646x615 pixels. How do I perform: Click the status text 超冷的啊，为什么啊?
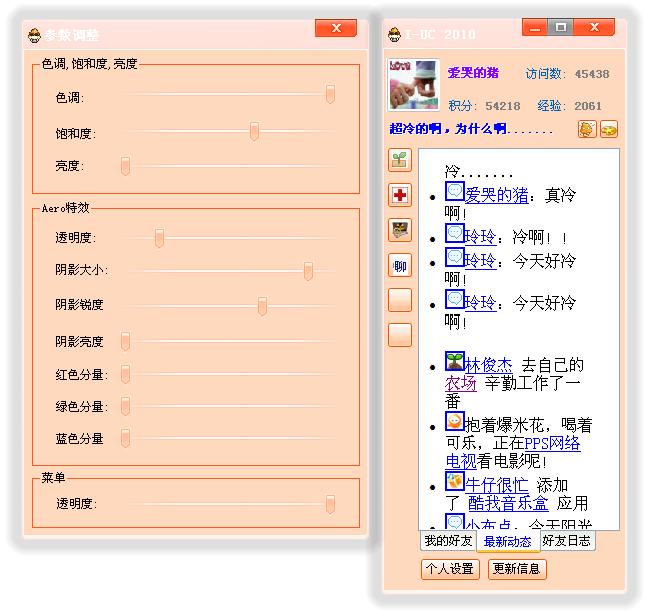pos(448,129)
